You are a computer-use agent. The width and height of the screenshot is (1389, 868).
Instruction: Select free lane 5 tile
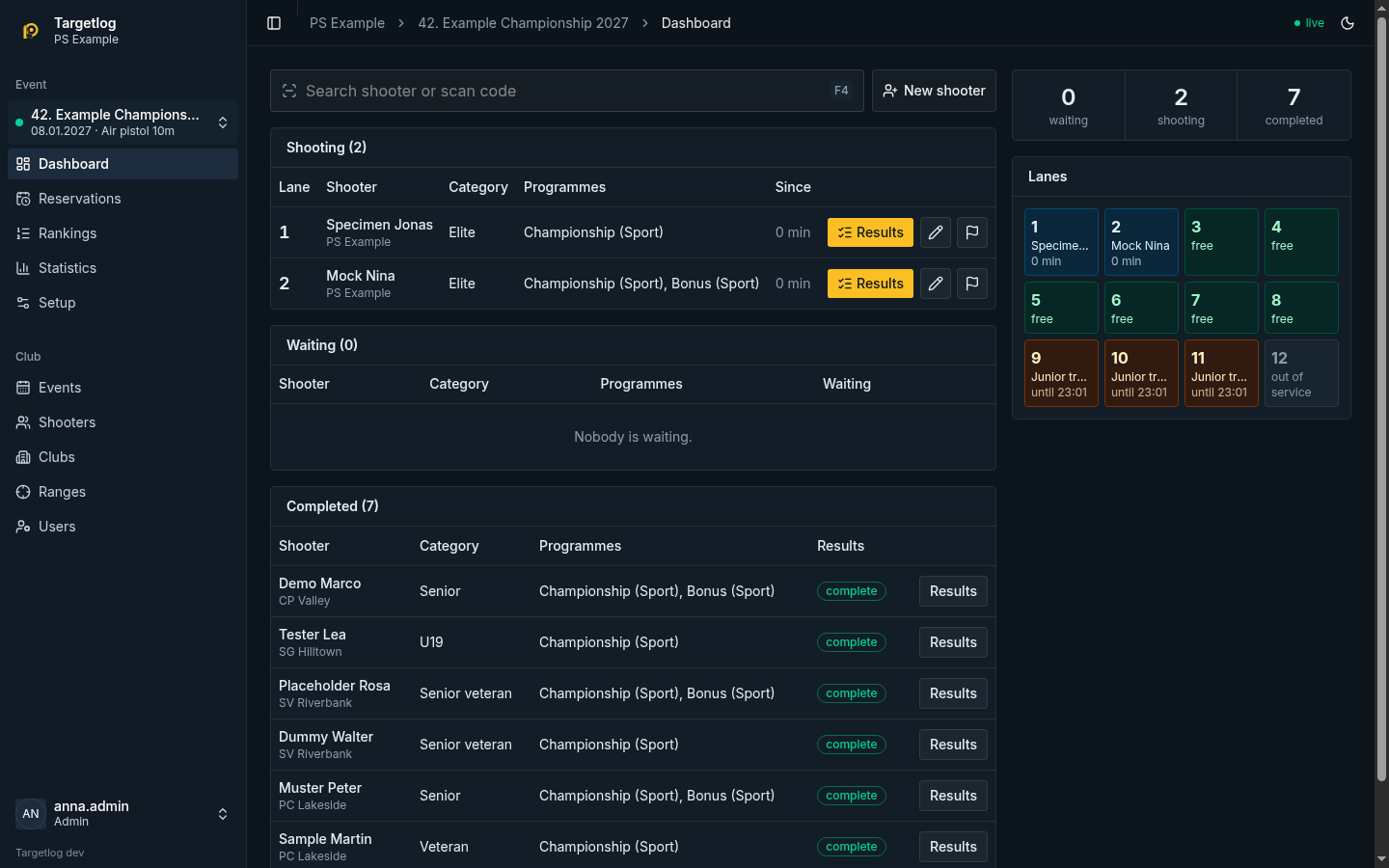click(1061, 308)
